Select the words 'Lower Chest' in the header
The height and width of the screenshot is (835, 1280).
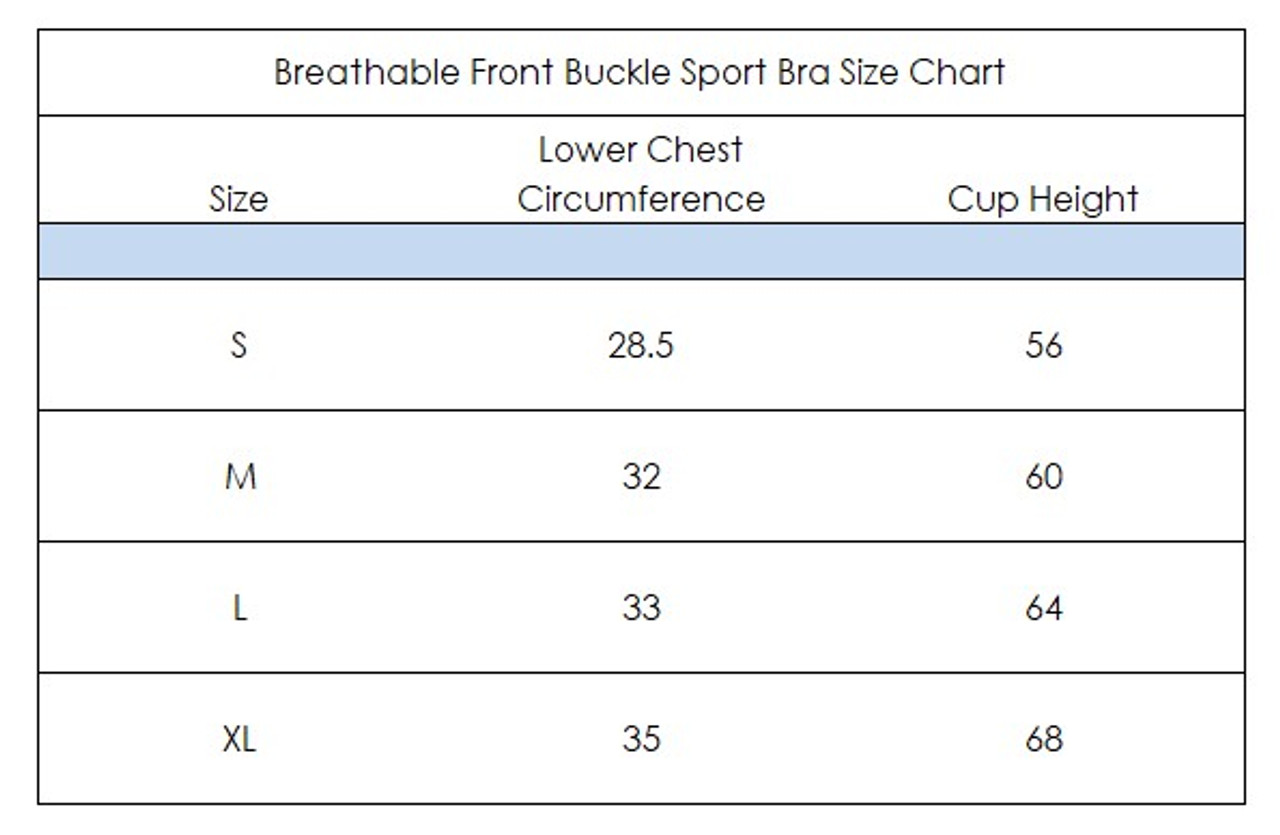[641, 150]
